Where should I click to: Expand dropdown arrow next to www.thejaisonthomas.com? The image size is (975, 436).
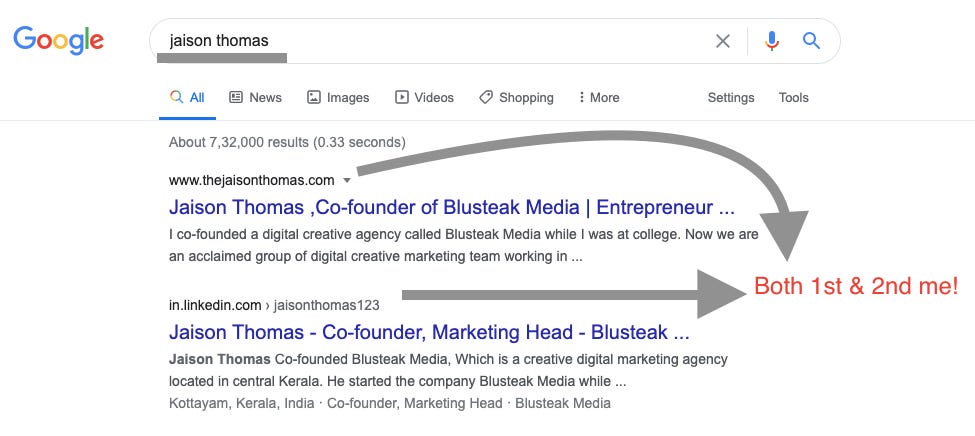(347, 181)
